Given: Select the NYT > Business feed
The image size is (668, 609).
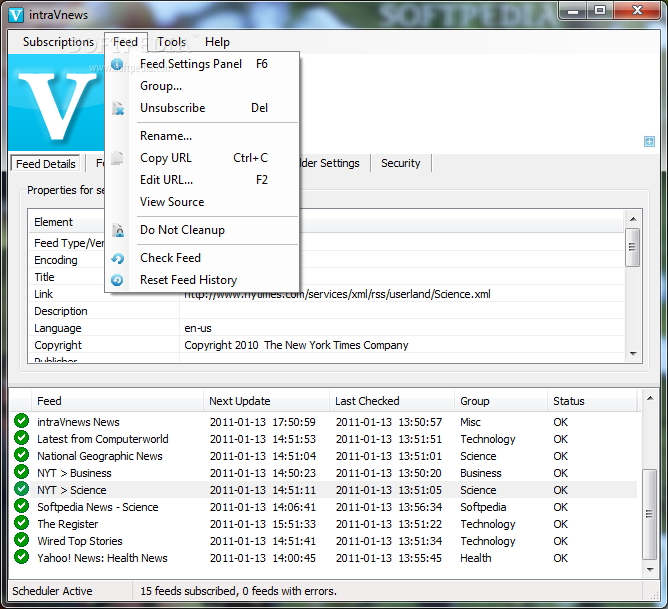Looking at the screenshot, I should [324, 473].
